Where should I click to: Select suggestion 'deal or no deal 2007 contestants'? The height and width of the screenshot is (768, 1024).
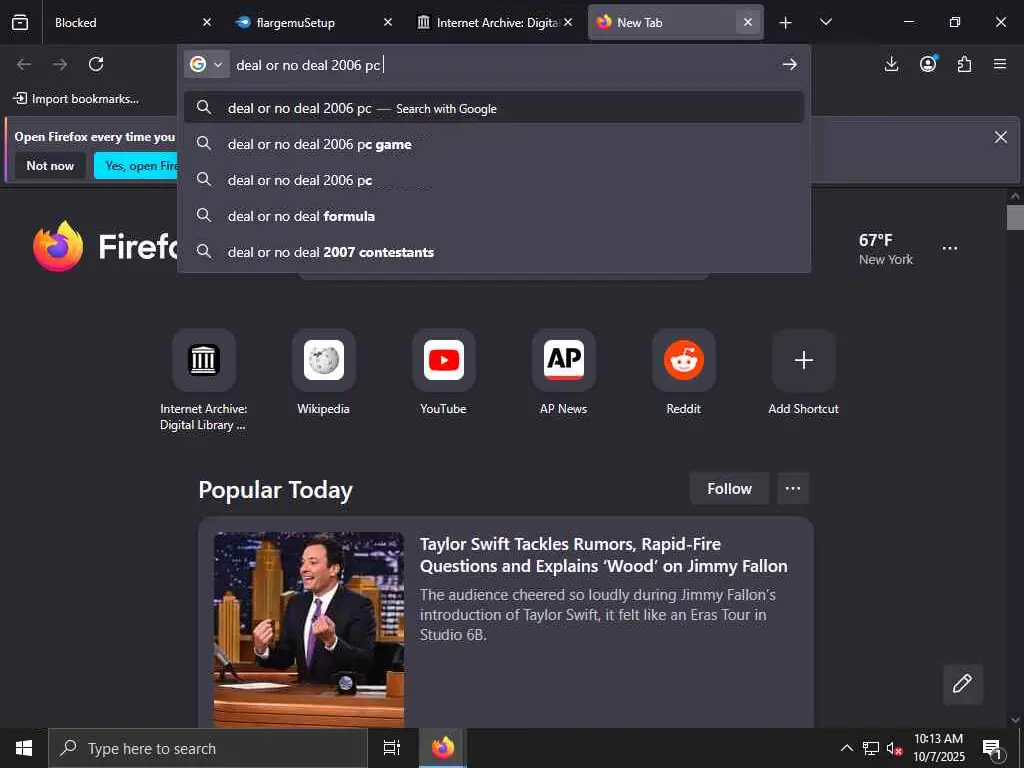tap(494, 252)
